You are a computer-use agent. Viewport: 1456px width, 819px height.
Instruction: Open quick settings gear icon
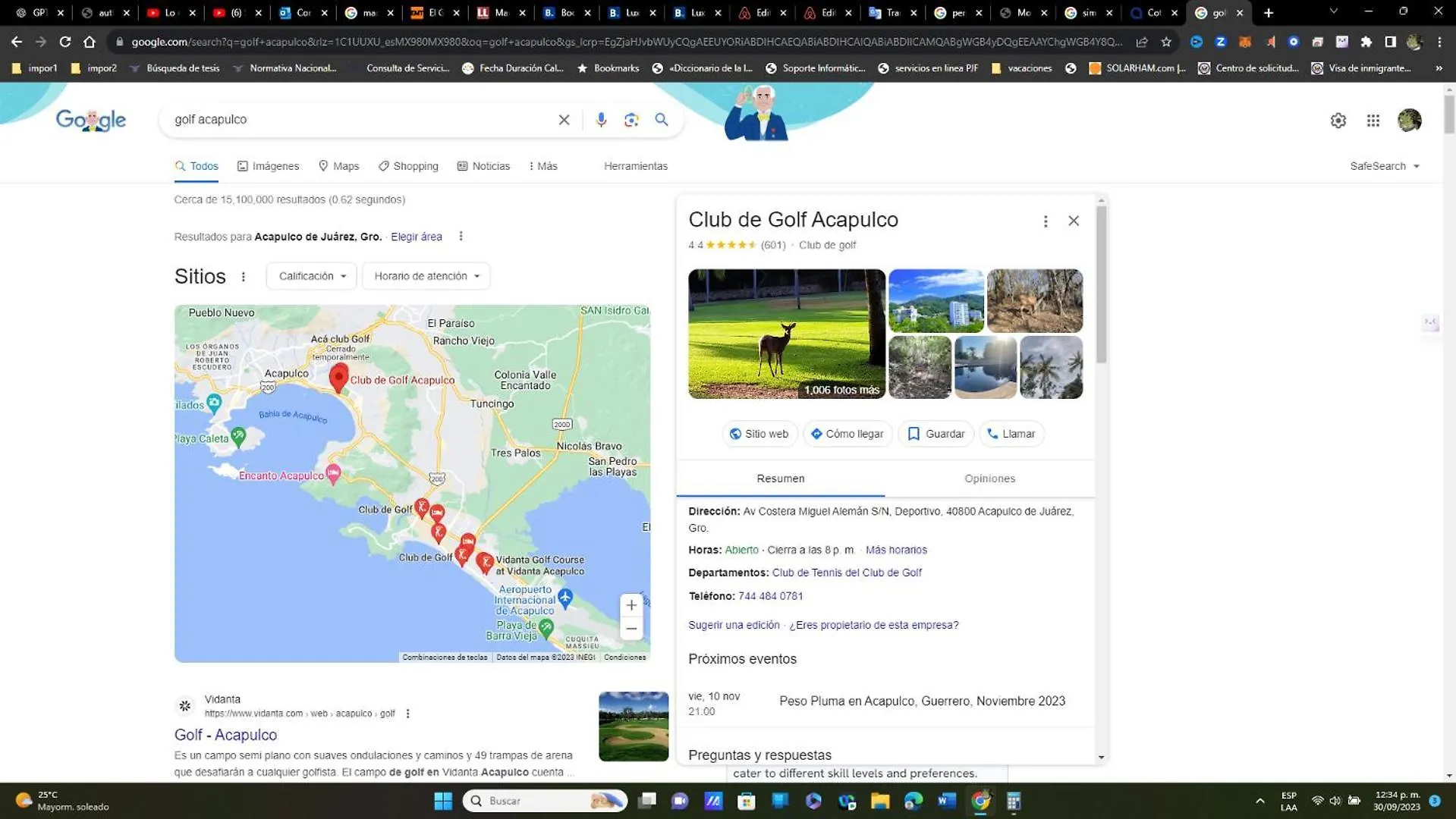1338,121
